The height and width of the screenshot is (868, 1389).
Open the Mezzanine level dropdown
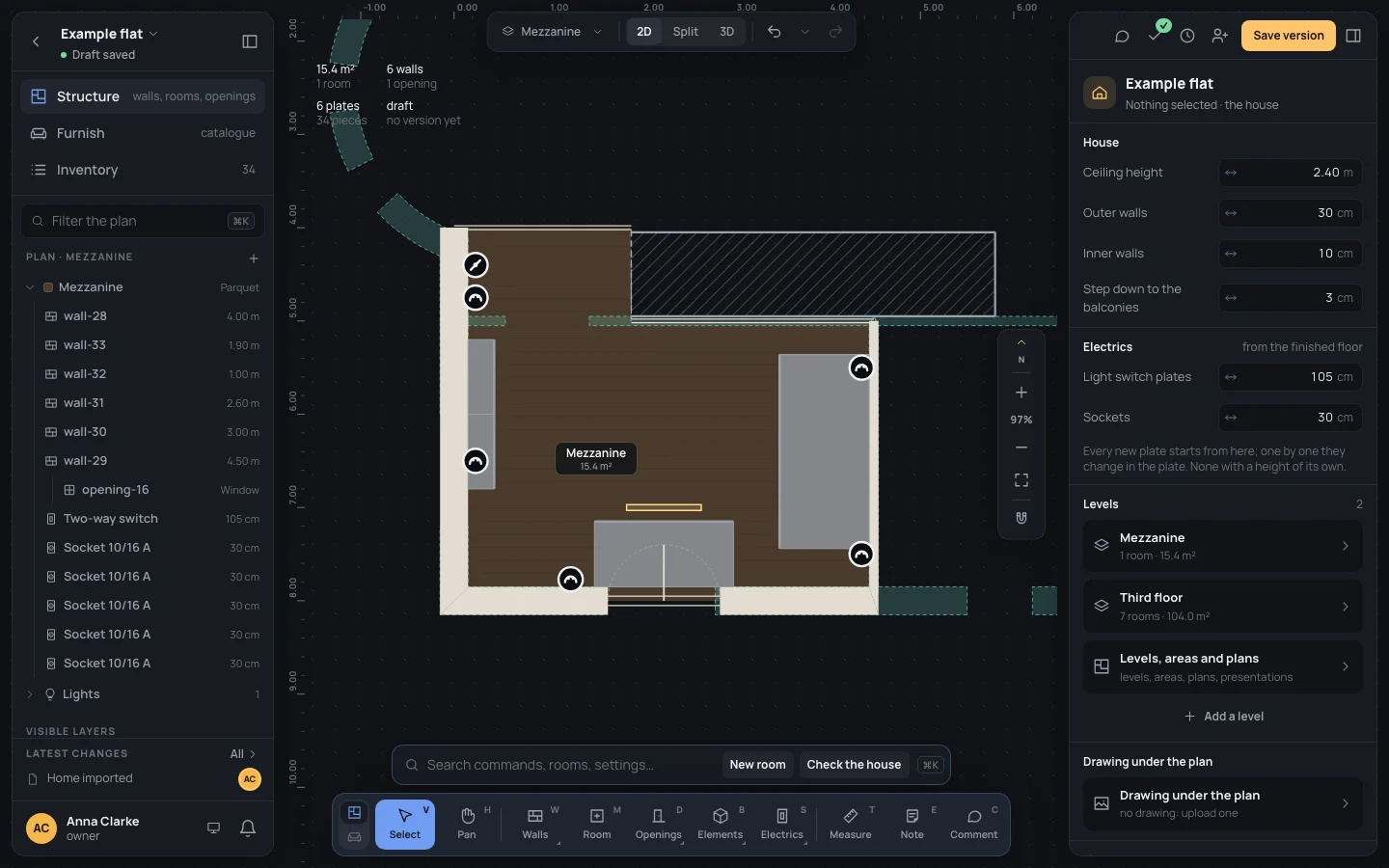(x=552, y=32)
